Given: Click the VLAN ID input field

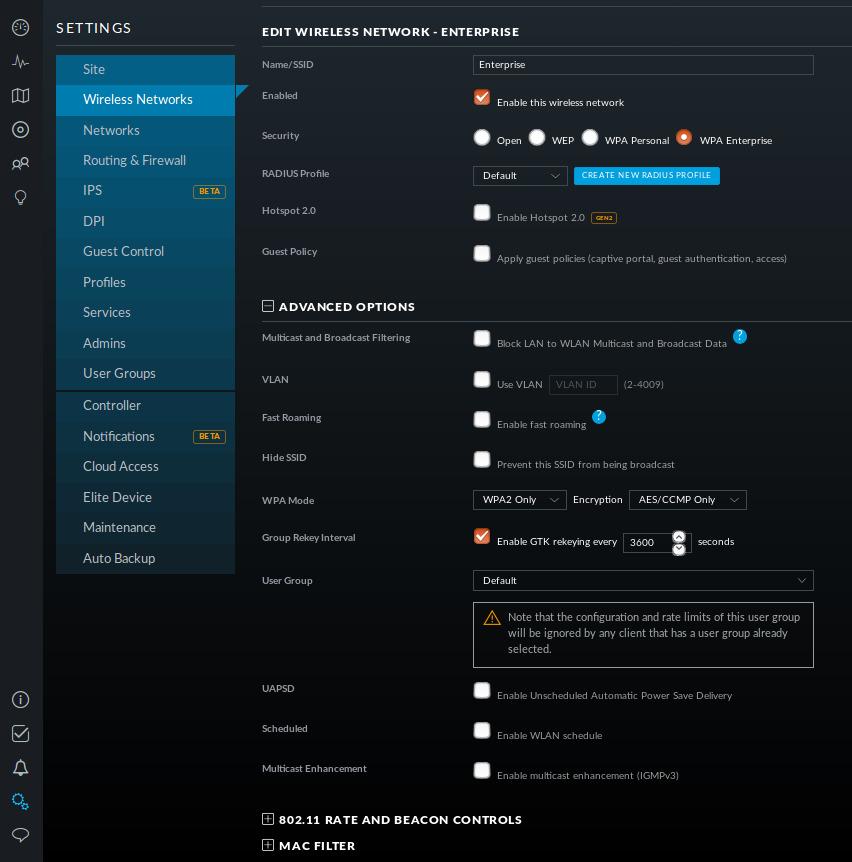Looking at the screenshot, I should [583, 384].
